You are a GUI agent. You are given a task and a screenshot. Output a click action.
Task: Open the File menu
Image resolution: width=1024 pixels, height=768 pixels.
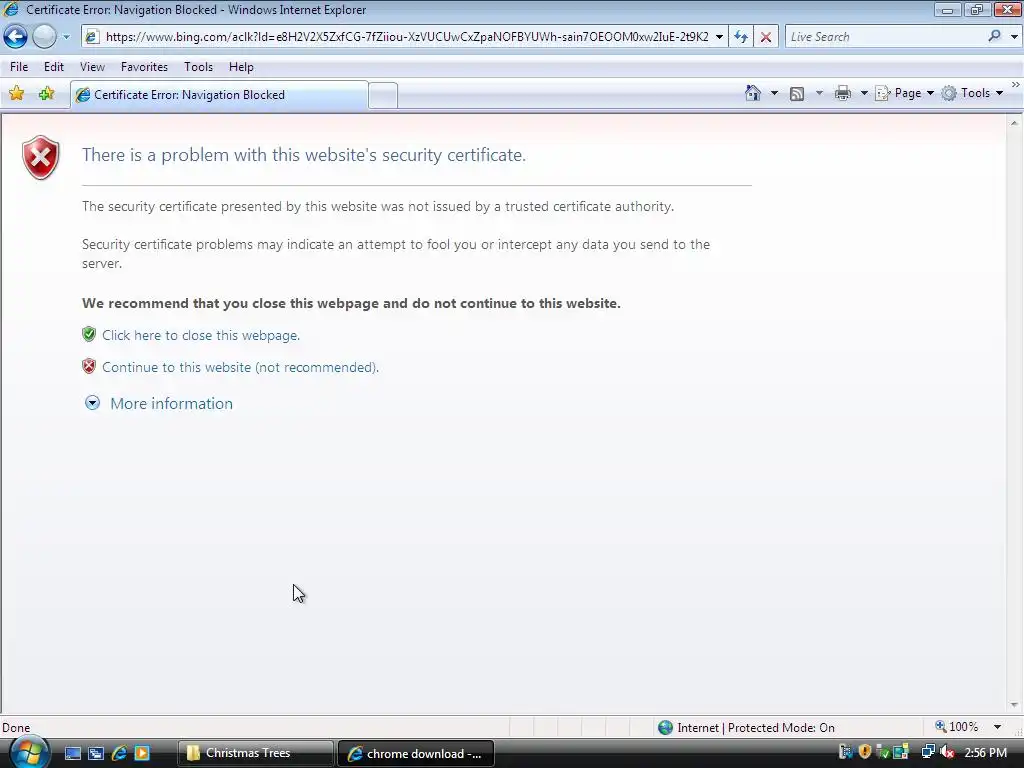pyautogui.click(x=19, y=67)
